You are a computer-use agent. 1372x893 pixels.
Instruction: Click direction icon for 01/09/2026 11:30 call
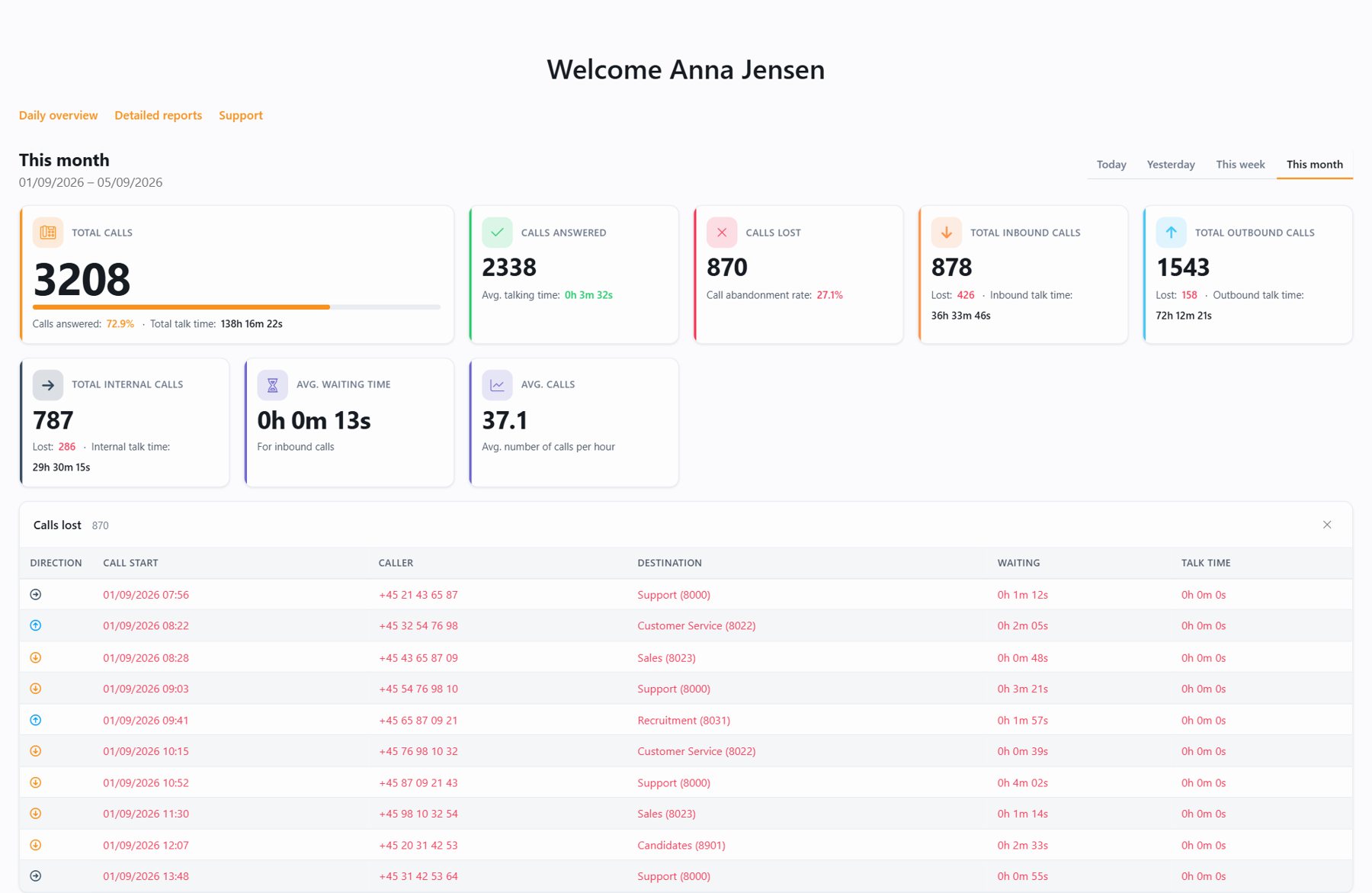[36, 814]
